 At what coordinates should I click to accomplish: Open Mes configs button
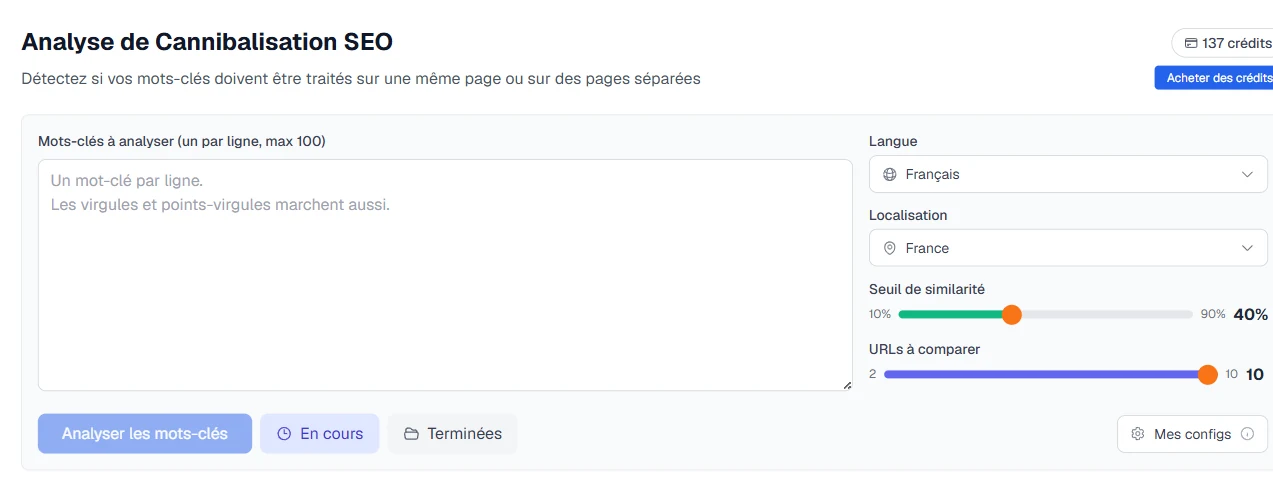[x=1192, y=434]
